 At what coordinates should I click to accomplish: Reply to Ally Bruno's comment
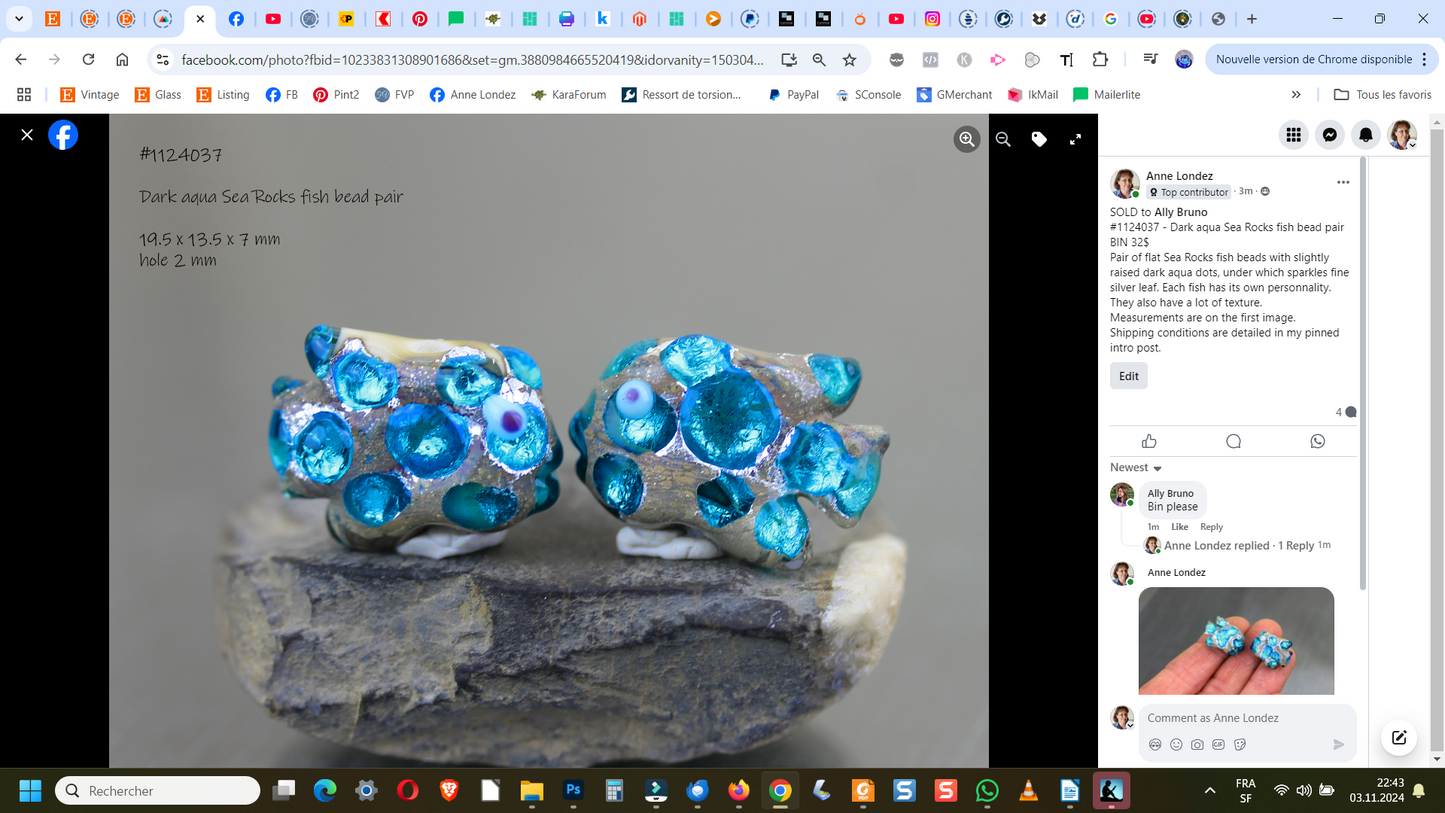[1211, 527]
